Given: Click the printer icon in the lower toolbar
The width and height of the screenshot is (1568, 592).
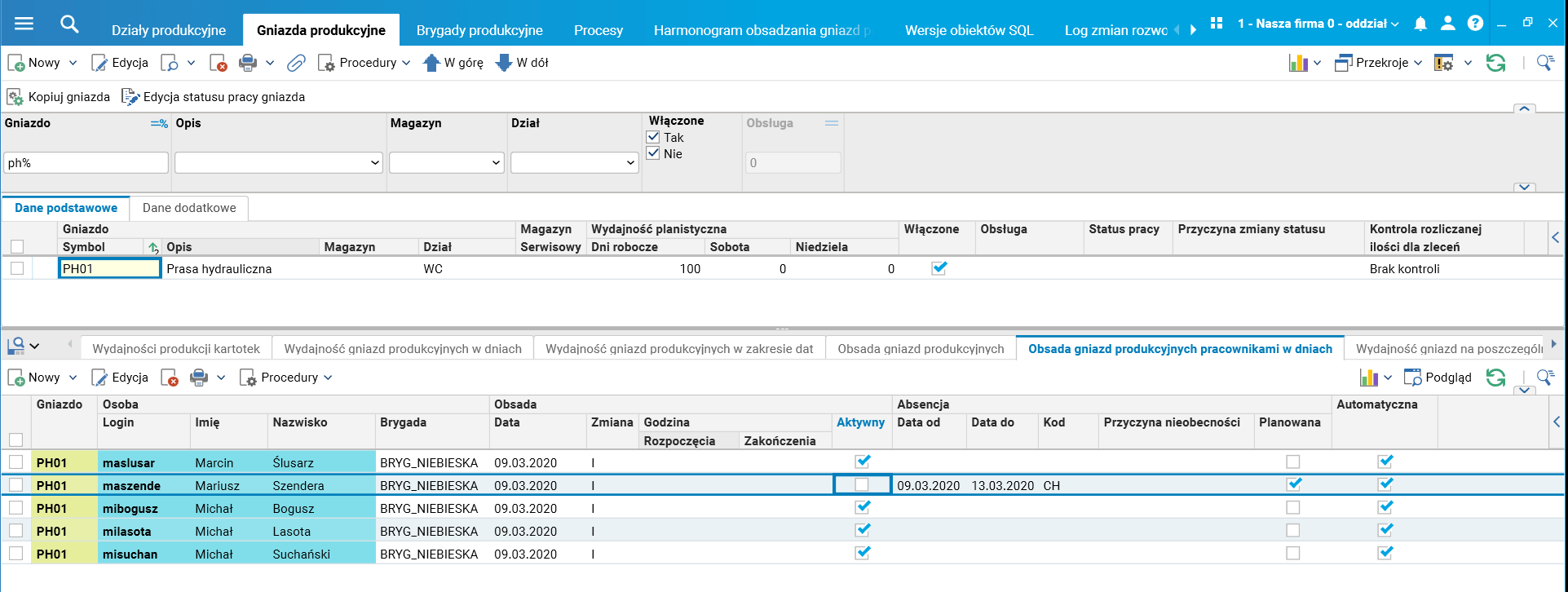Looking at the screenshot, I should pyautogui.click(x=199, y=378).
